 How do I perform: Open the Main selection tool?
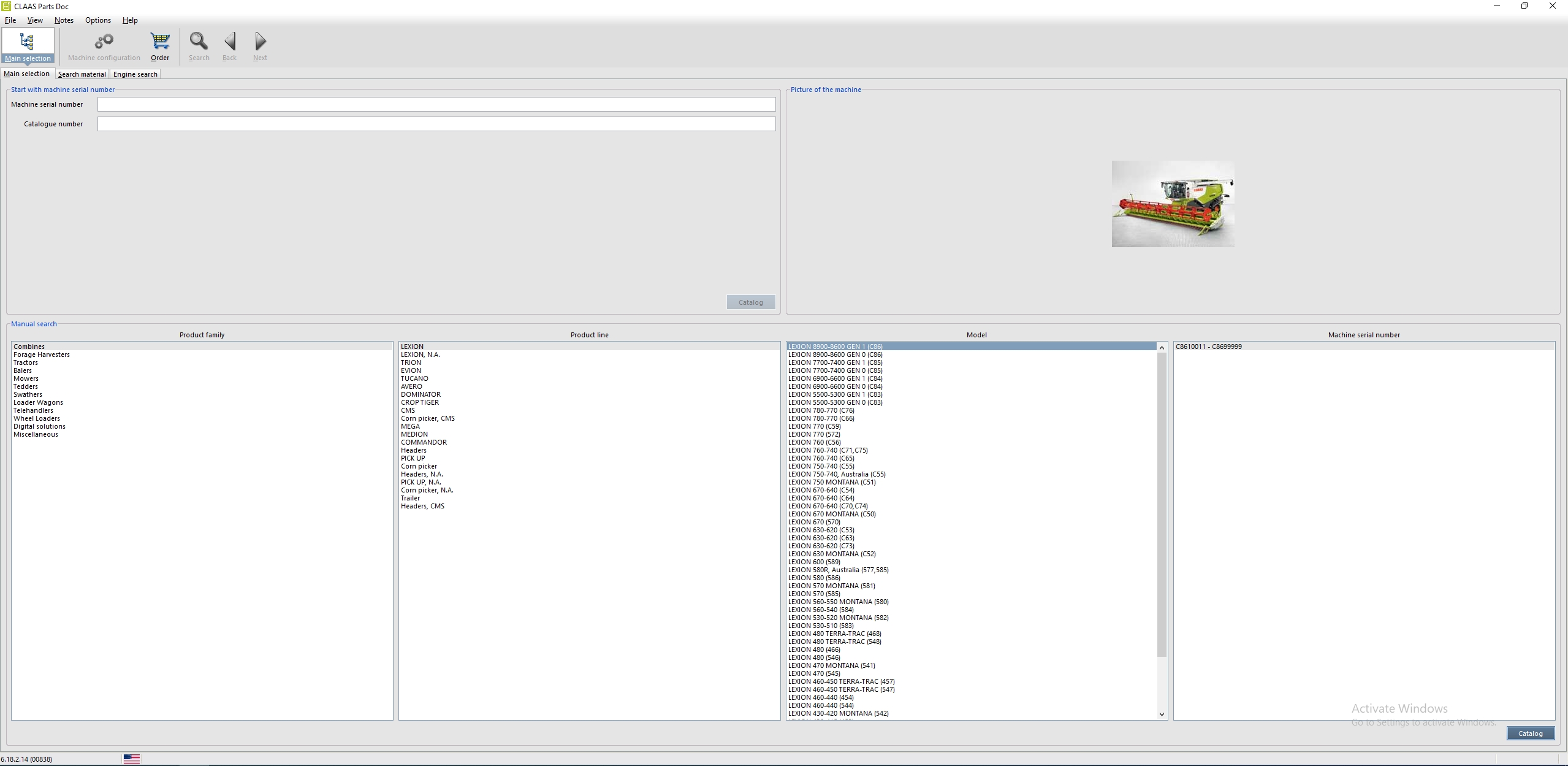click(x=28, y=46)
